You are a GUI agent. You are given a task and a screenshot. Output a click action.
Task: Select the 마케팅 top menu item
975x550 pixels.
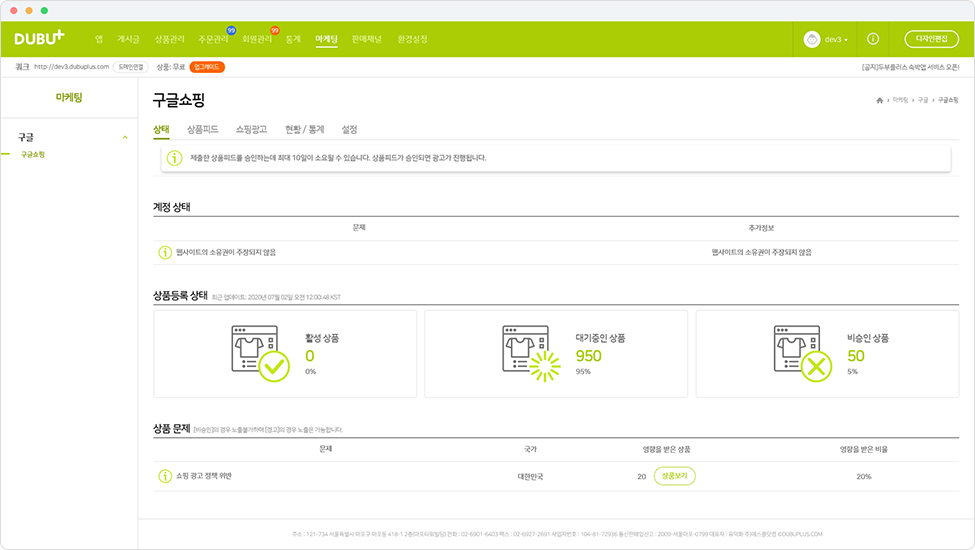point(326,39)
